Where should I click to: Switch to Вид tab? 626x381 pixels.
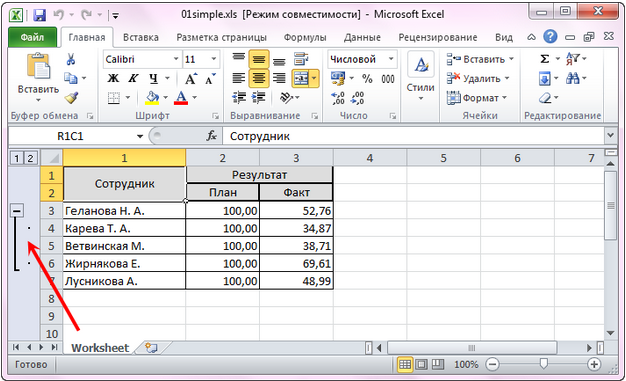click(x=504, y=38)
